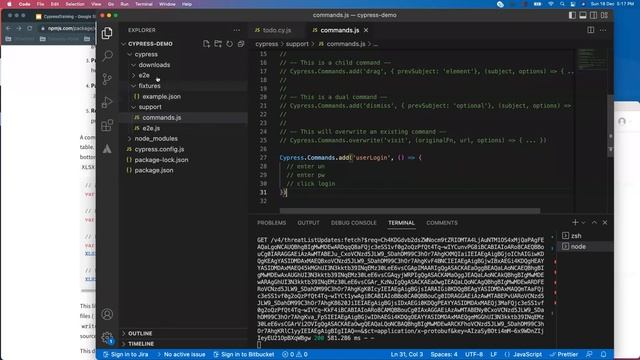Open the Explorer view in the activity bar

coord(107,33)
